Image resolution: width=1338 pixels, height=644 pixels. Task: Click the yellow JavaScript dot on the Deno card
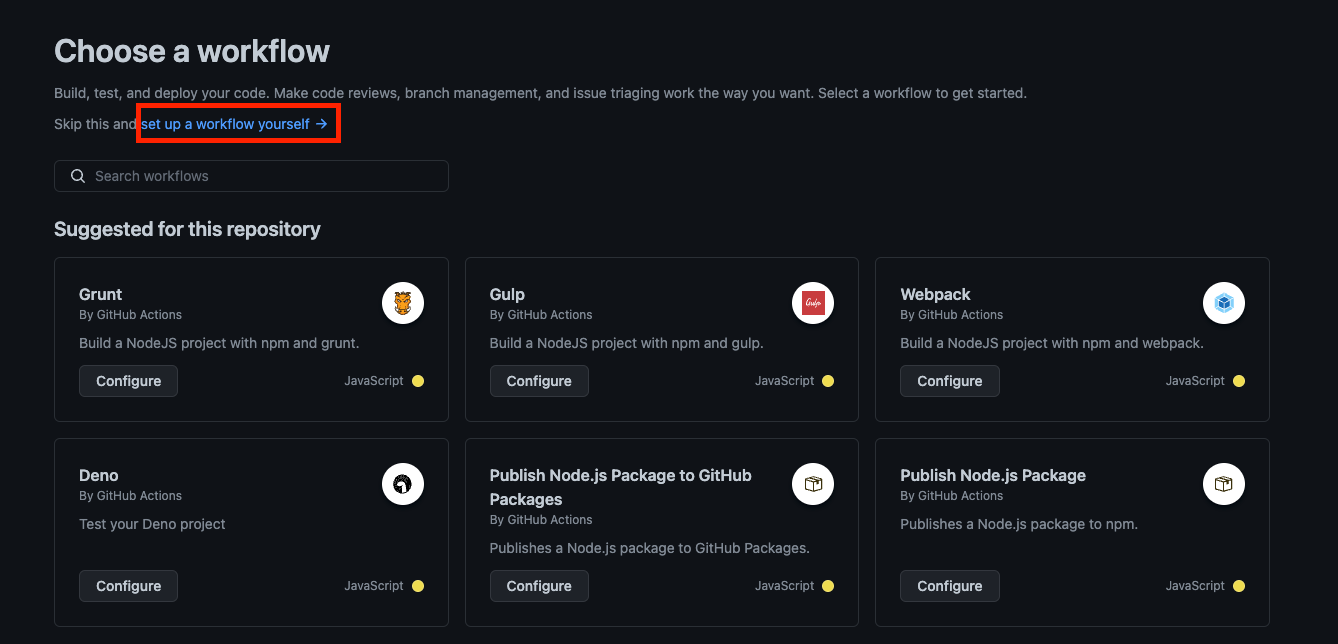click(418, 586)
